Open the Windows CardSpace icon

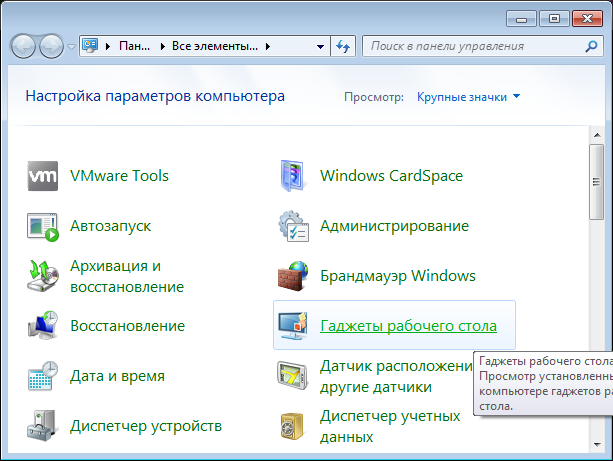293,176
